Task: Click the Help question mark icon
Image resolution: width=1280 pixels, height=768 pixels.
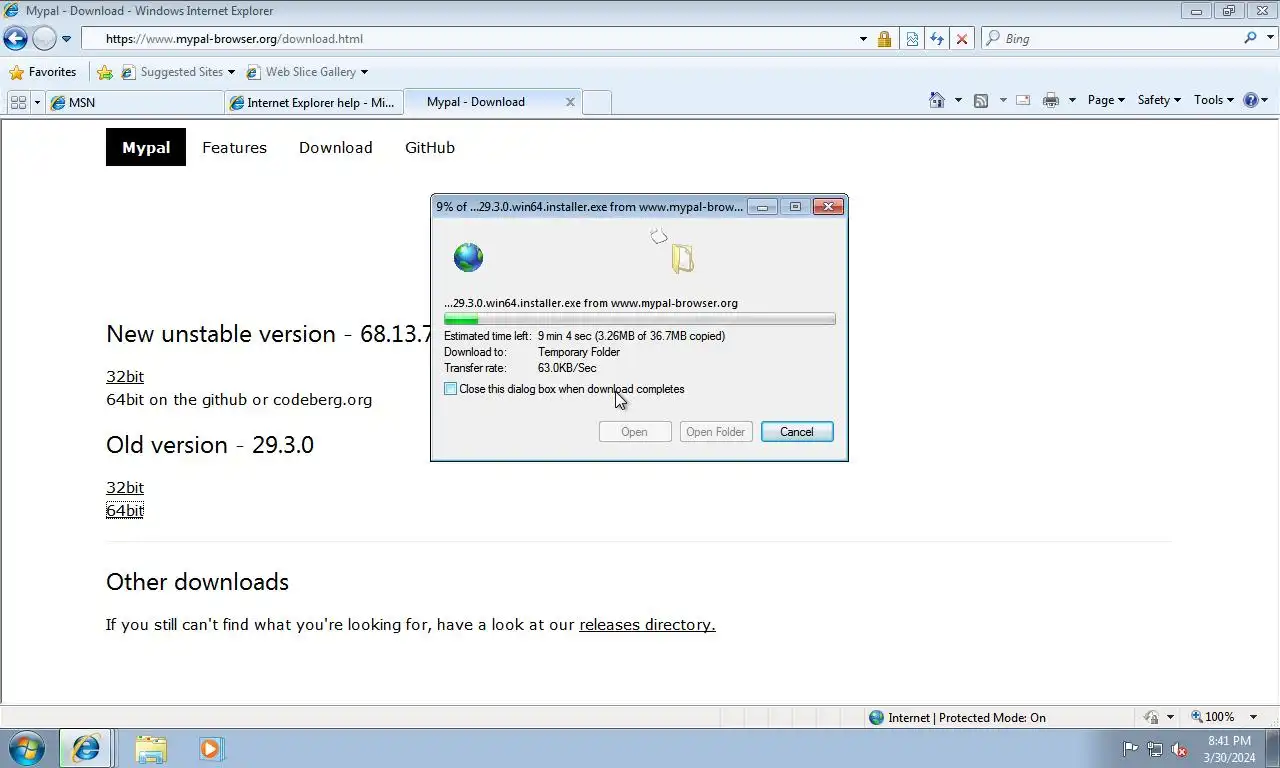Action: pos(1250,100)
